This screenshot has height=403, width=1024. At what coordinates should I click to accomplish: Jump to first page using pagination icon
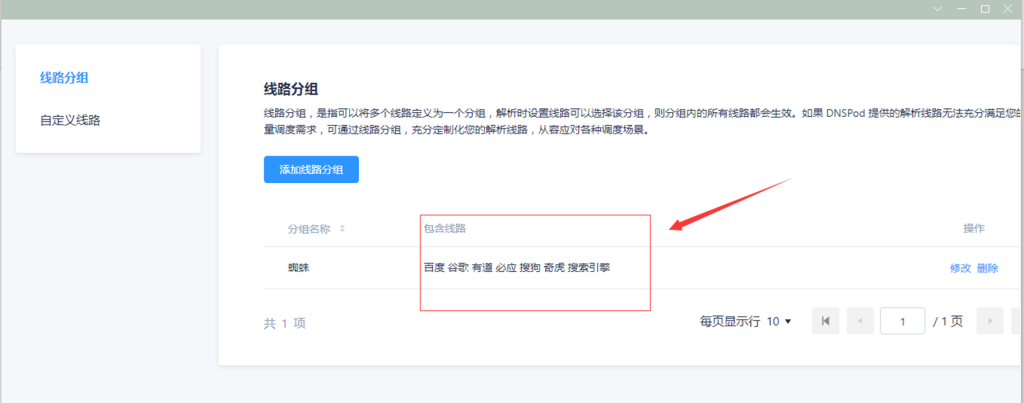(826, 321)
